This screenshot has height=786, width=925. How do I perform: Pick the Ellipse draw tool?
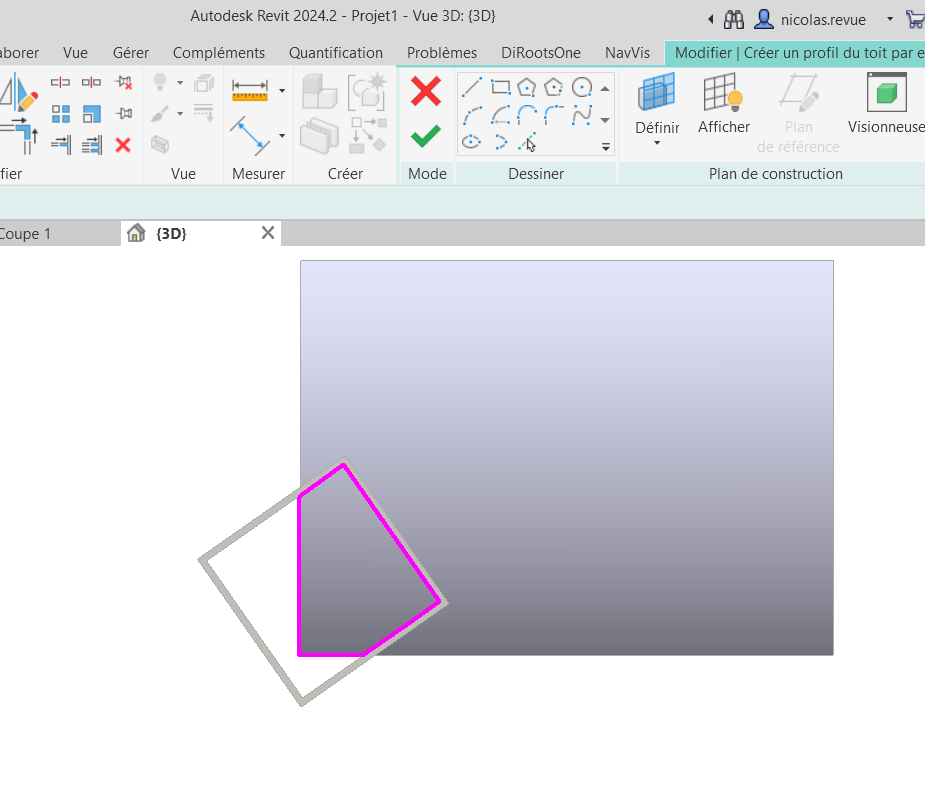click(472, 142)
